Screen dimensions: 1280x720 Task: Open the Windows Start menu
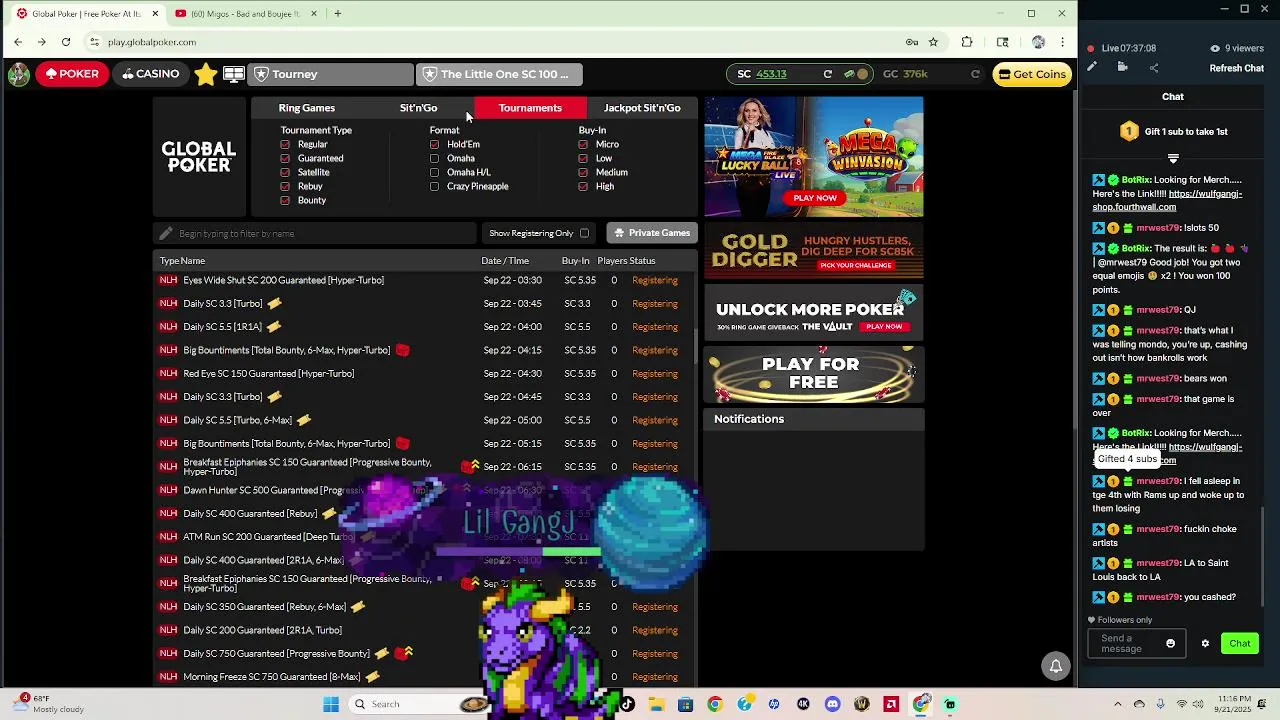[x=331, y=704]
